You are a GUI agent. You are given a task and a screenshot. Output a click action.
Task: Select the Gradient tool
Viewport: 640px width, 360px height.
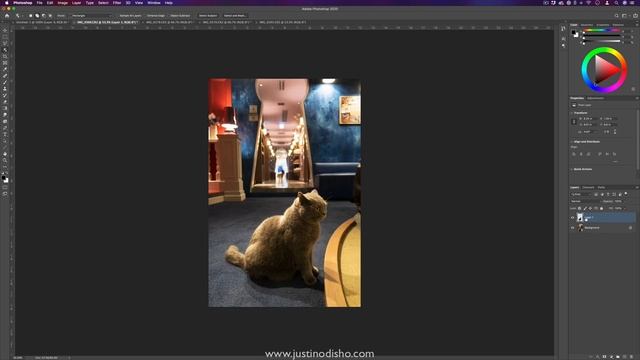[x=5, y=109]
